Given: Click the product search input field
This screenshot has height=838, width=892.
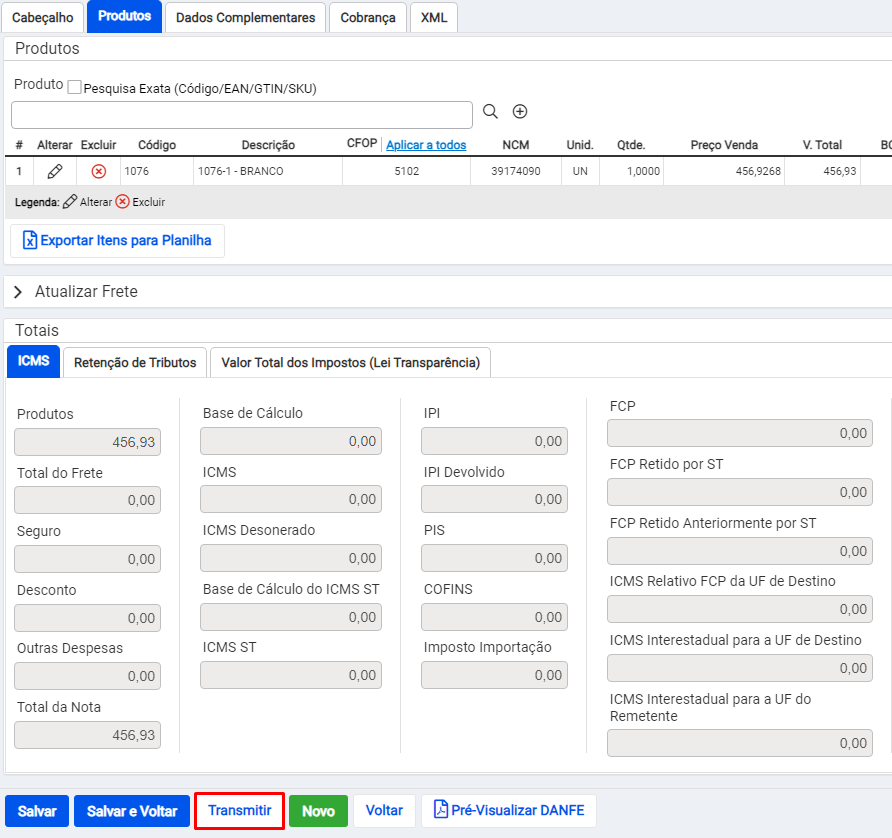Looking at the screenshot, I should coord(242,115).
